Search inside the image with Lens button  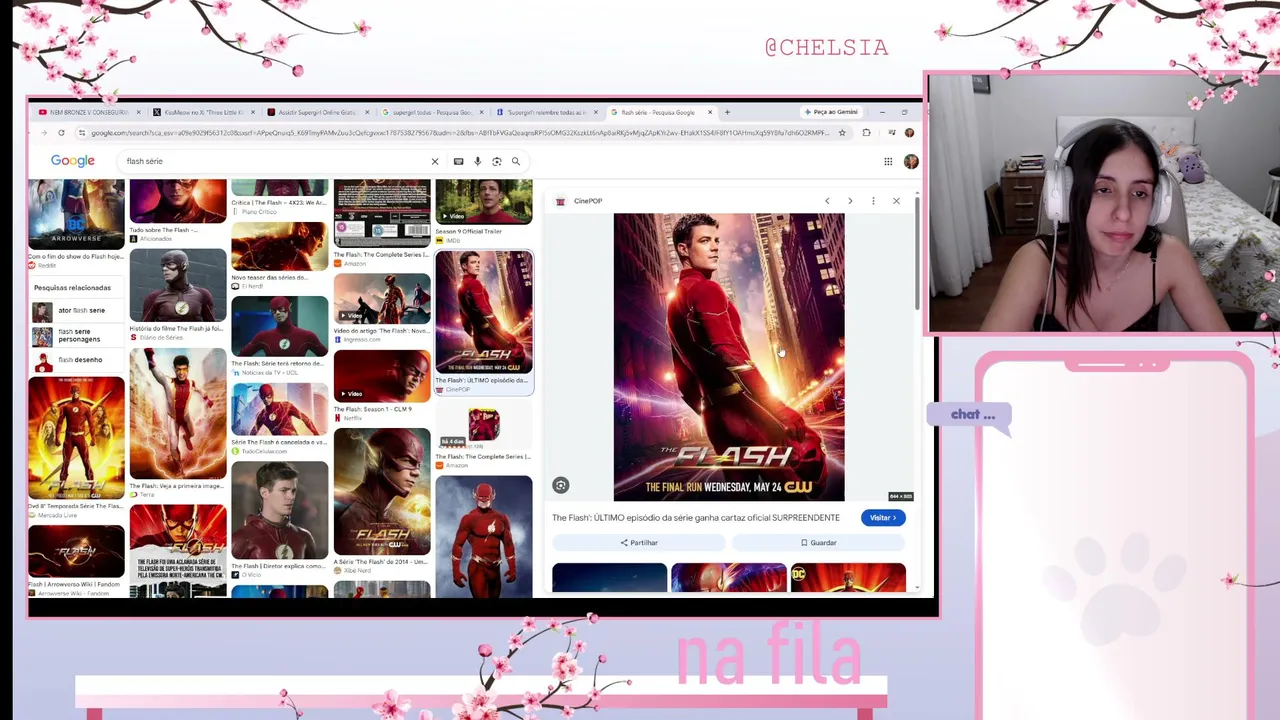tap(561, 485)
